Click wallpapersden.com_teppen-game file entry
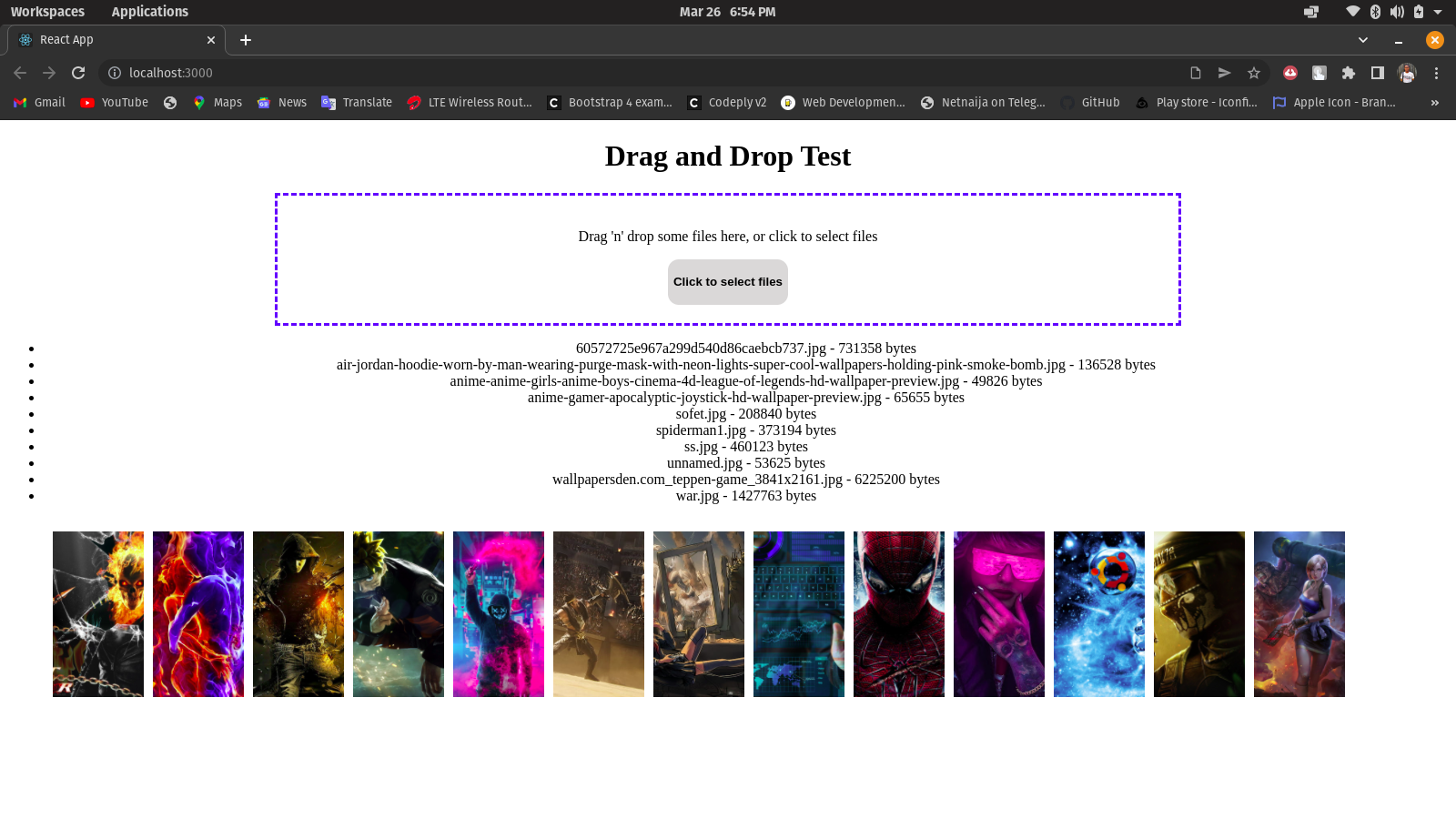The height and width of the screenshot is (819, 1456). [746, 480]
